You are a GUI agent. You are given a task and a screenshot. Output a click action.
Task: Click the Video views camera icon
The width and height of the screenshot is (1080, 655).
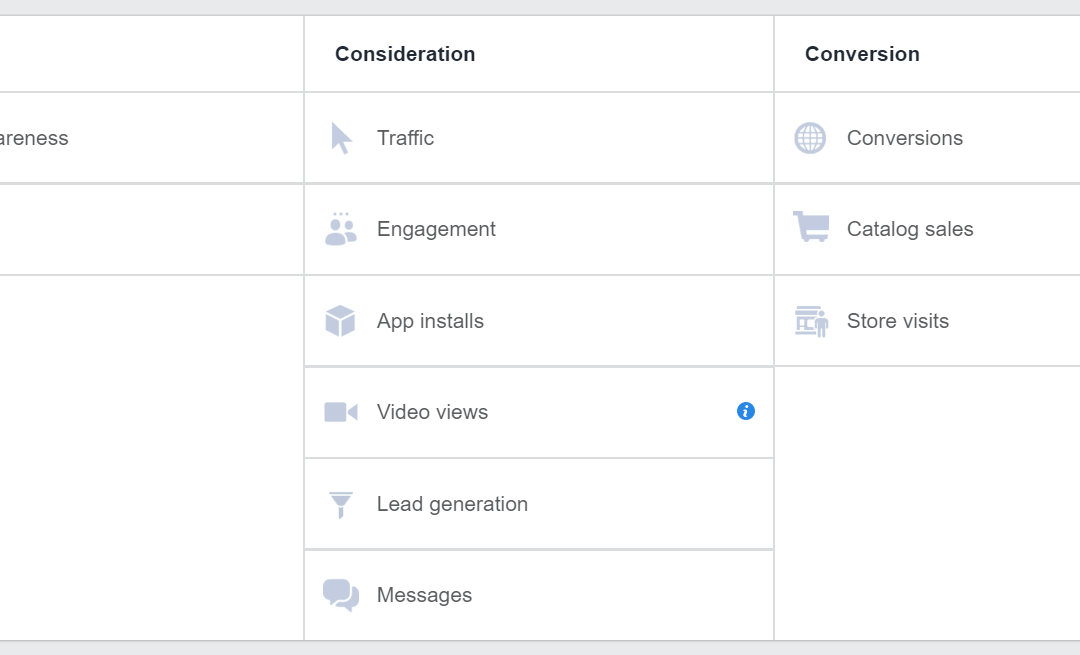pyautogui.click(x=340, y=412)
